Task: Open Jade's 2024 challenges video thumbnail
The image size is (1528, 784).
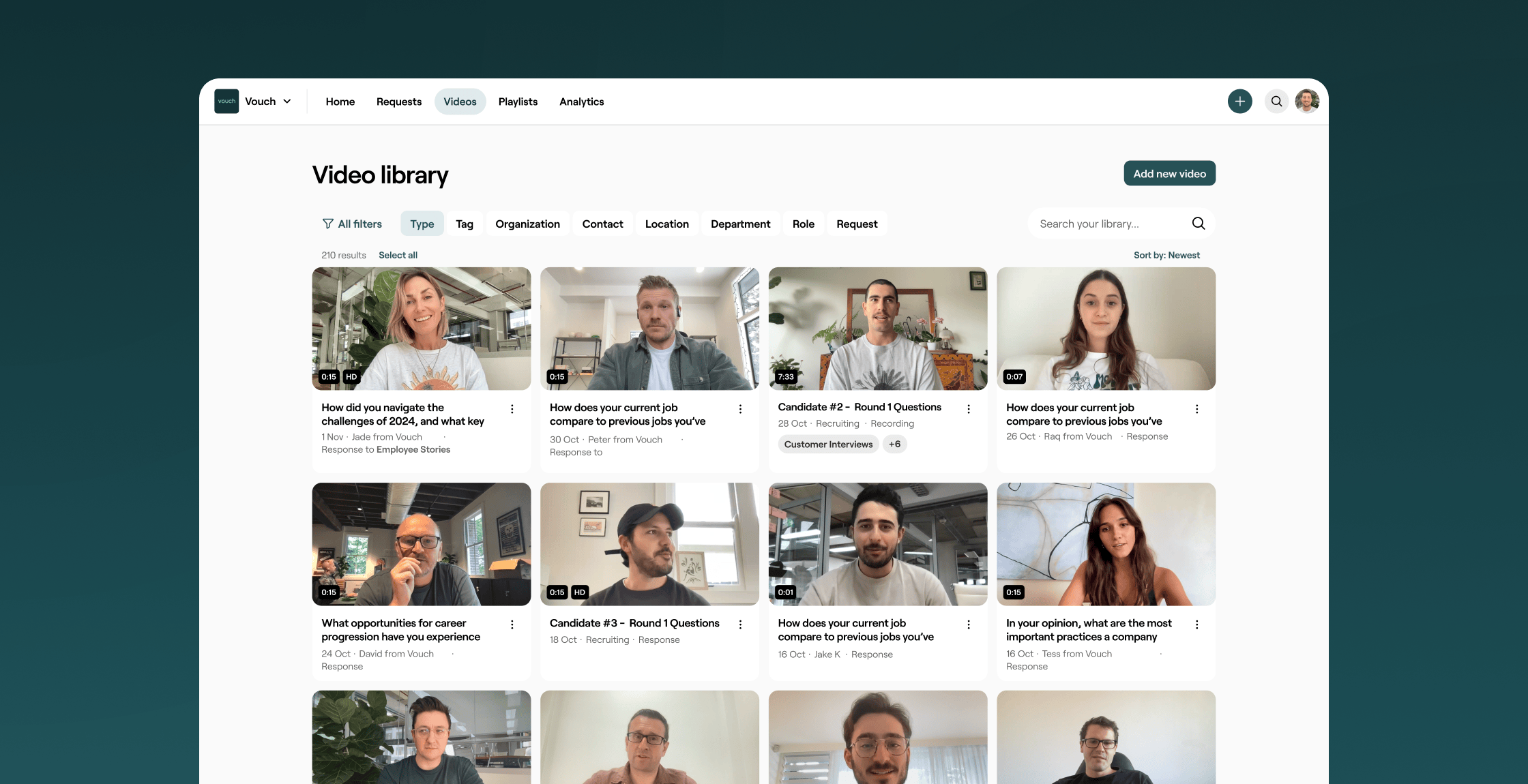Action: click(422, 329)
